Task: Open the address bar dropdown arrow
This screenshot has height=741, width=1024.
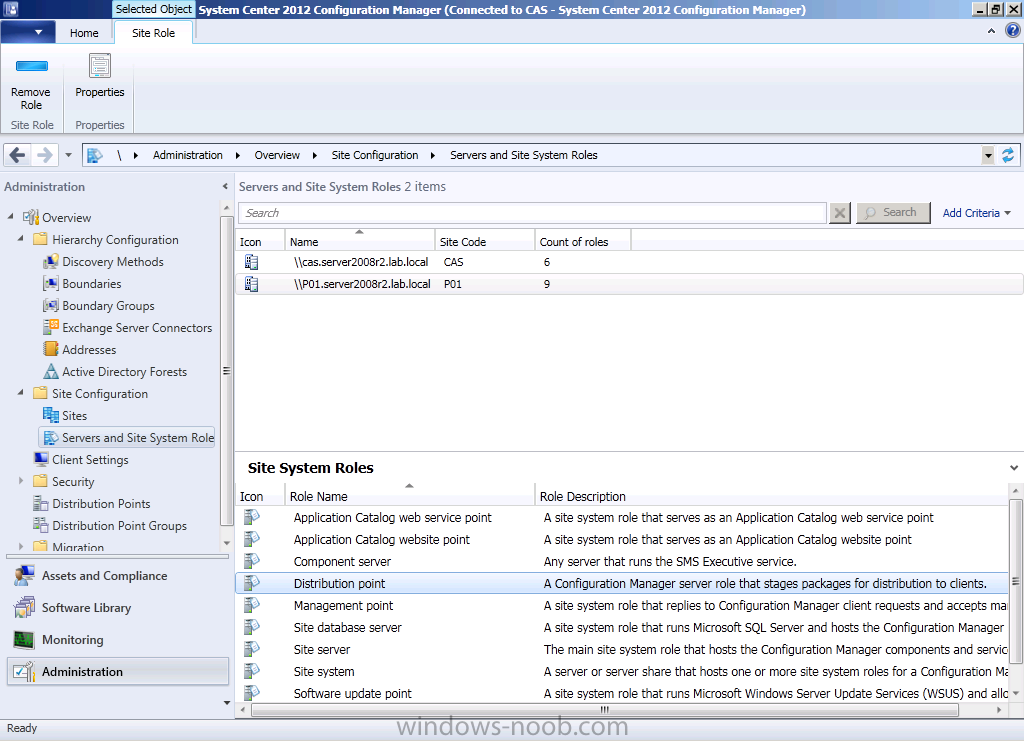Action: pos(988,155)
